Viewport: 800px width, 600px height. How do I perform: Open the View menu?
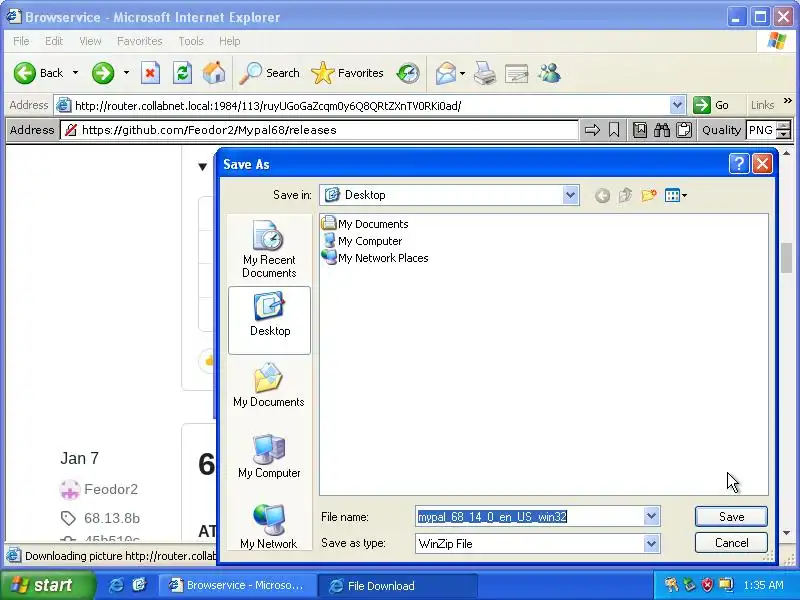pos(90,41)
